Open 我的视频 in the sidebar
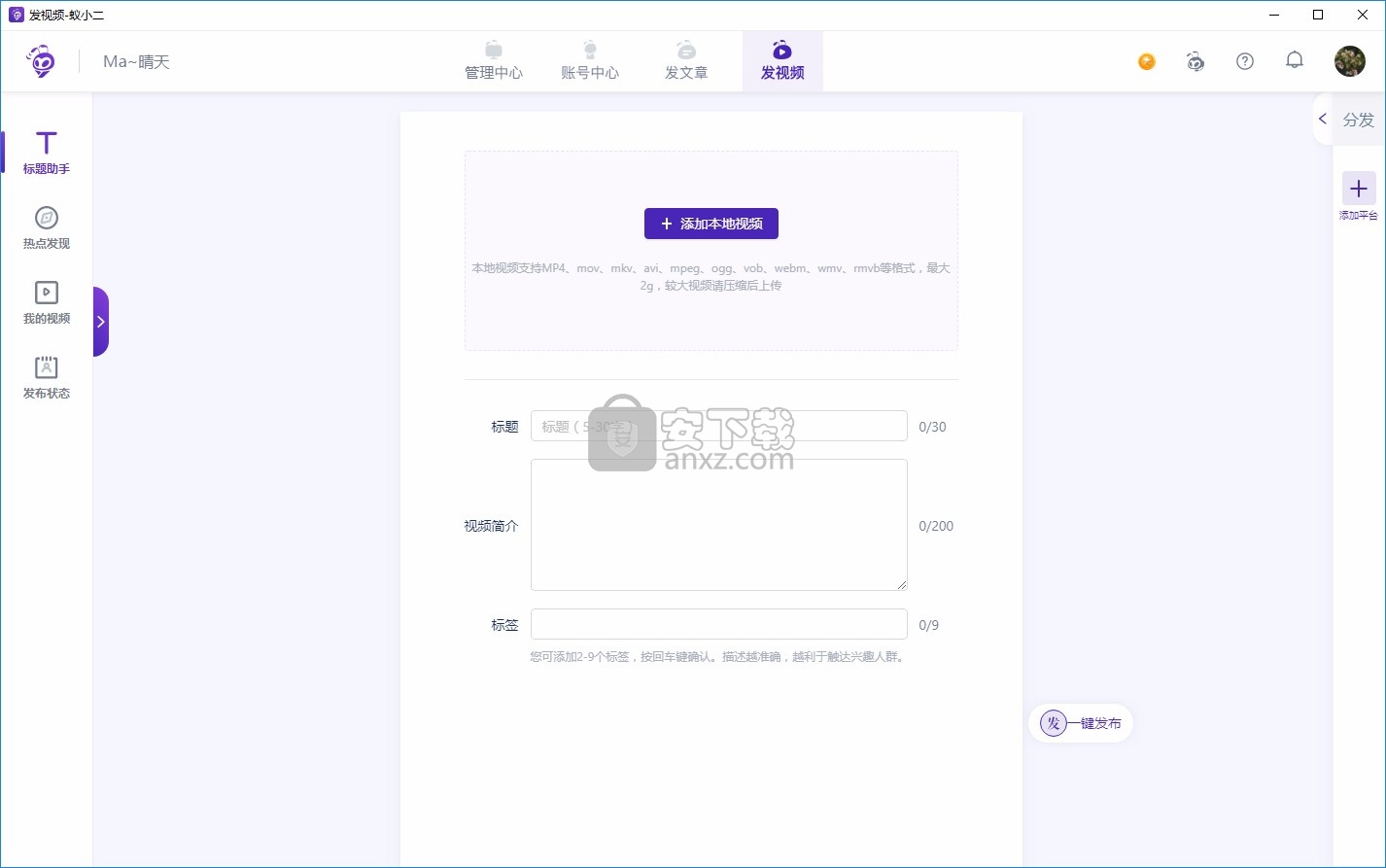 46,303
